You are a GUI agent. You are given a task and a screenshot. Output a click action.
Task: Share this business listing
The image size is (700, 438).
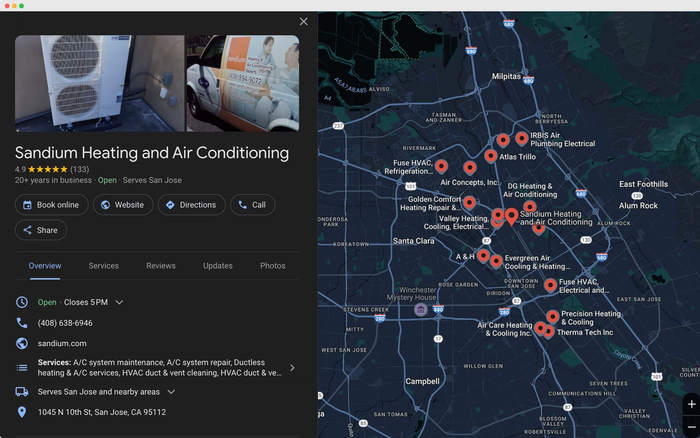[x=41, y=230]
